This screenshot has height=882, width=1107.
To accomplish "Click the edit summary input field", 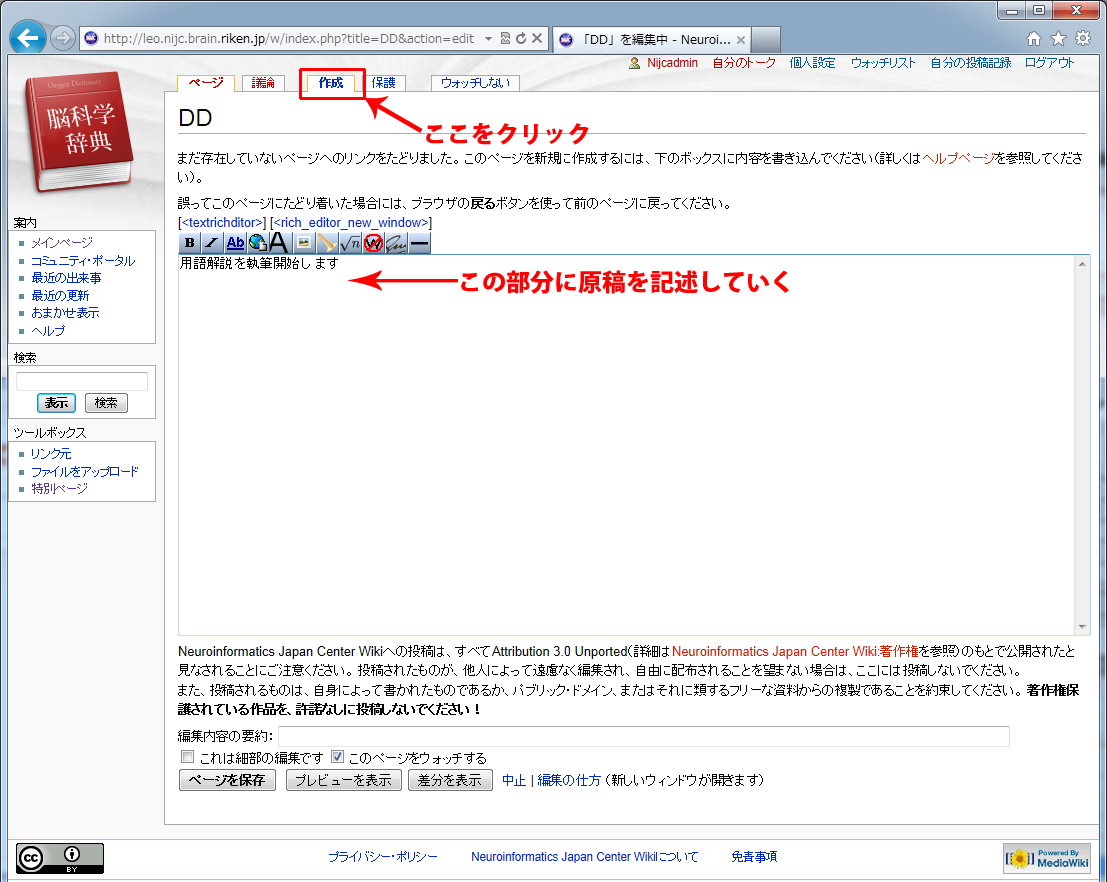I will (642, 737).
